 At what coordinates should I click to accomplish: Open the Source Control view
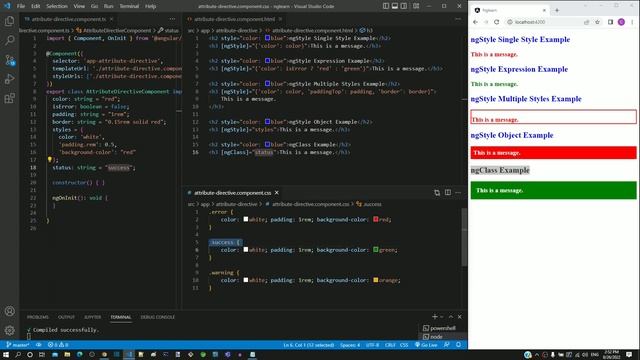coord(9,60)
